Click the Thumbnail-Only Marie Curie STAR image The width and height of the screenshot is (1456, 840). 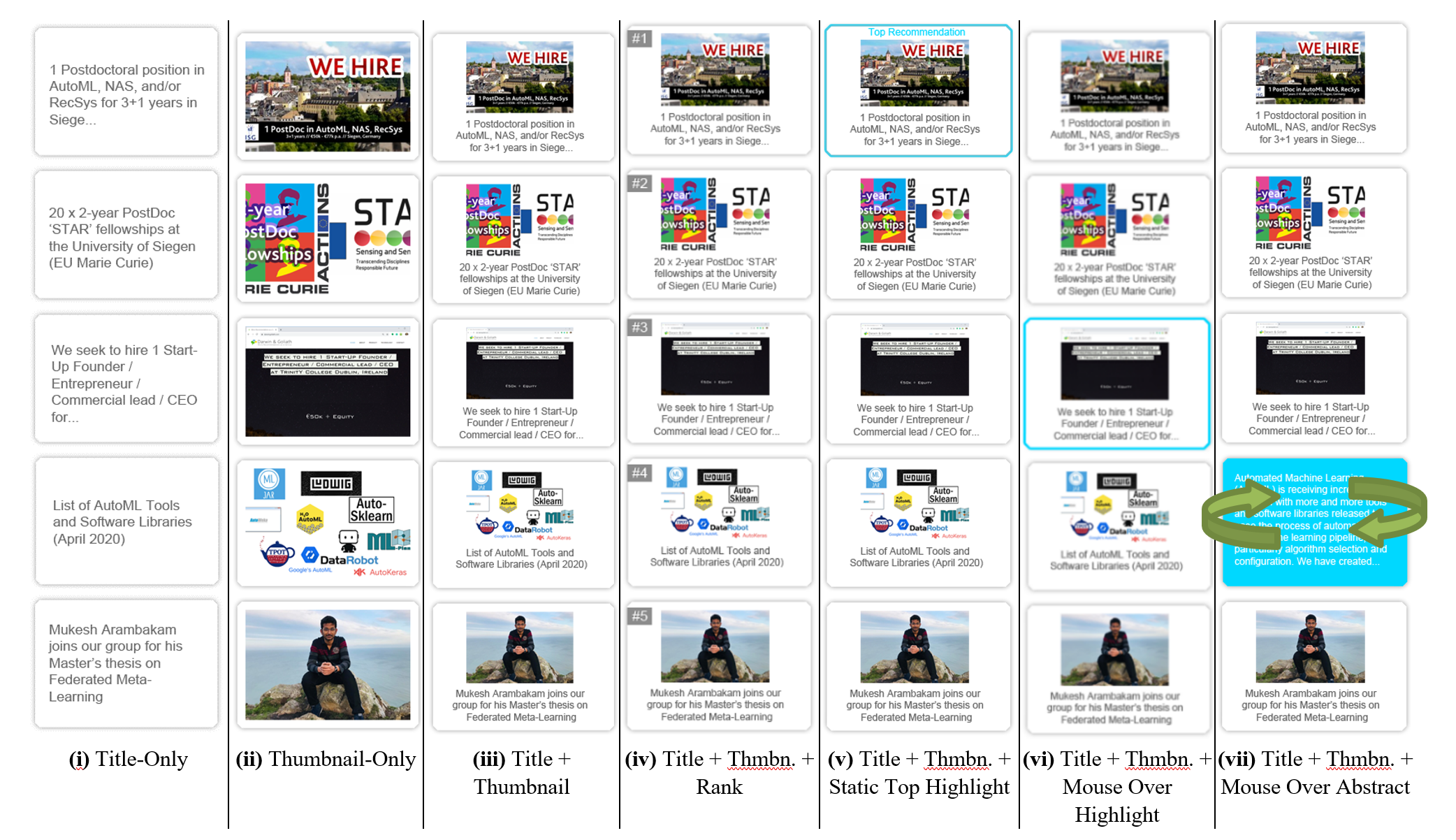pos(328,239)
